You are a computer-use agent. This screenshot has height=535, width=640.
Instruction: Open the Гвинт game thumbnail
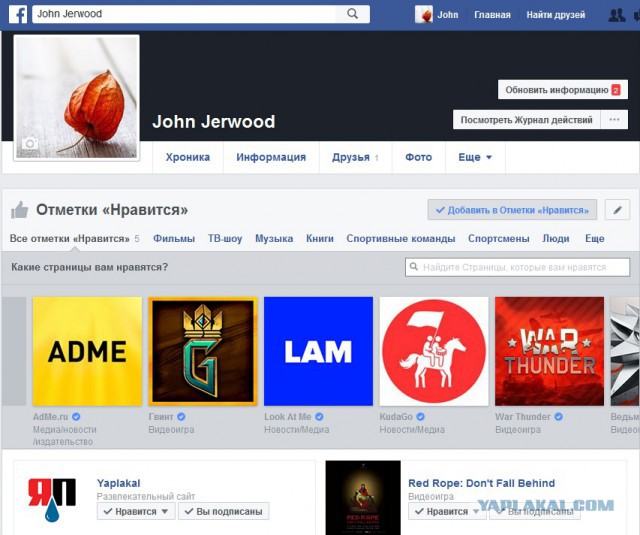(x=203, y=351)
